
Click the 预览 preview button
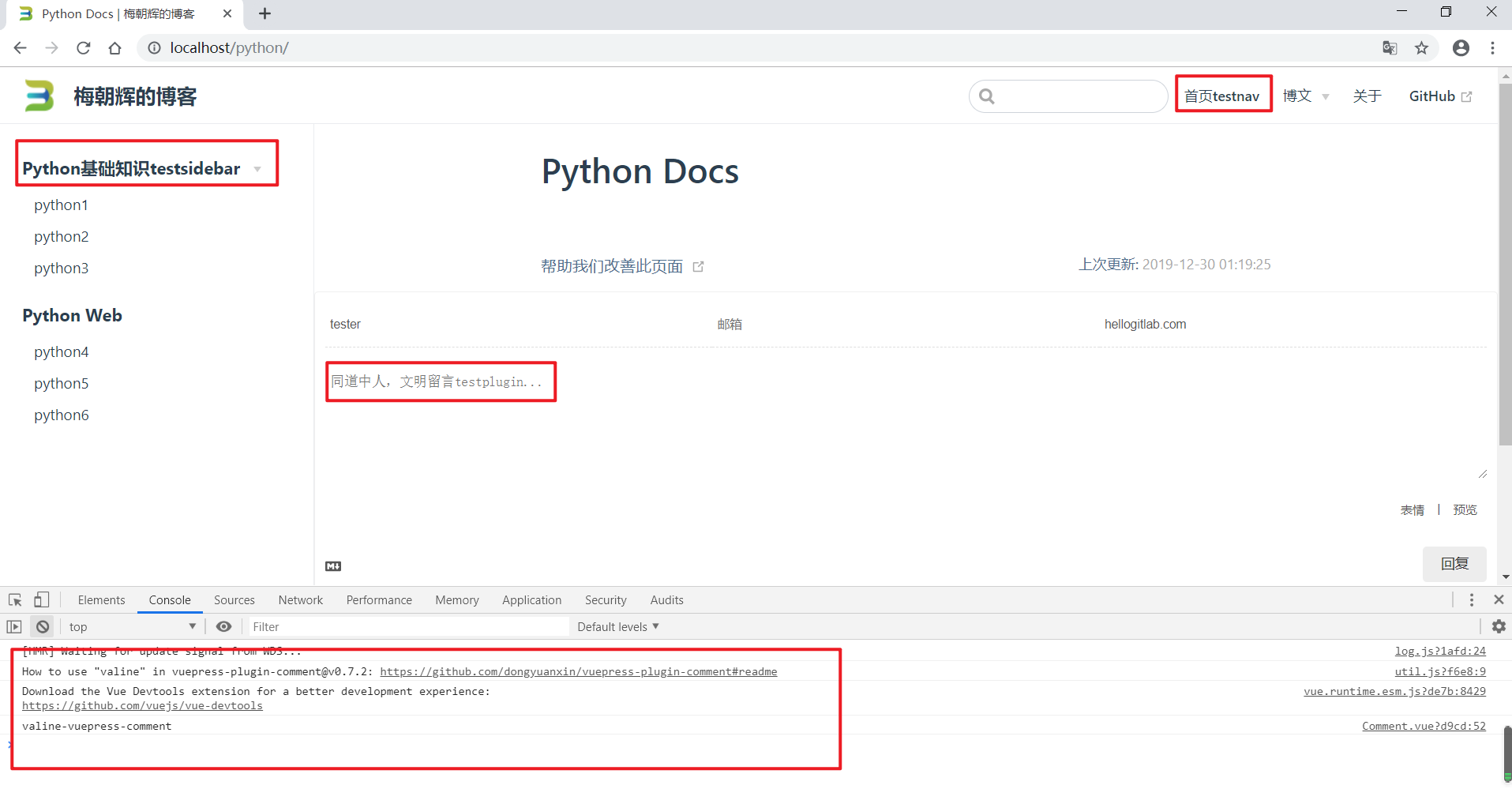[1465, 510]
